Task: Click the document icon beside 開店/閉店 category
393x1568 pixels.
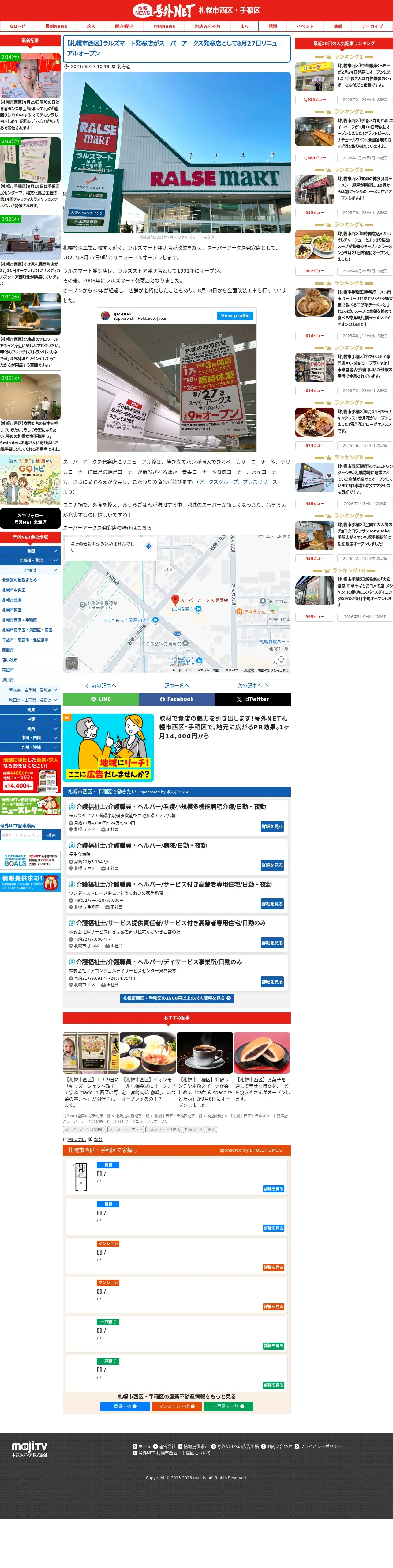Action: tap(65, 1139)
